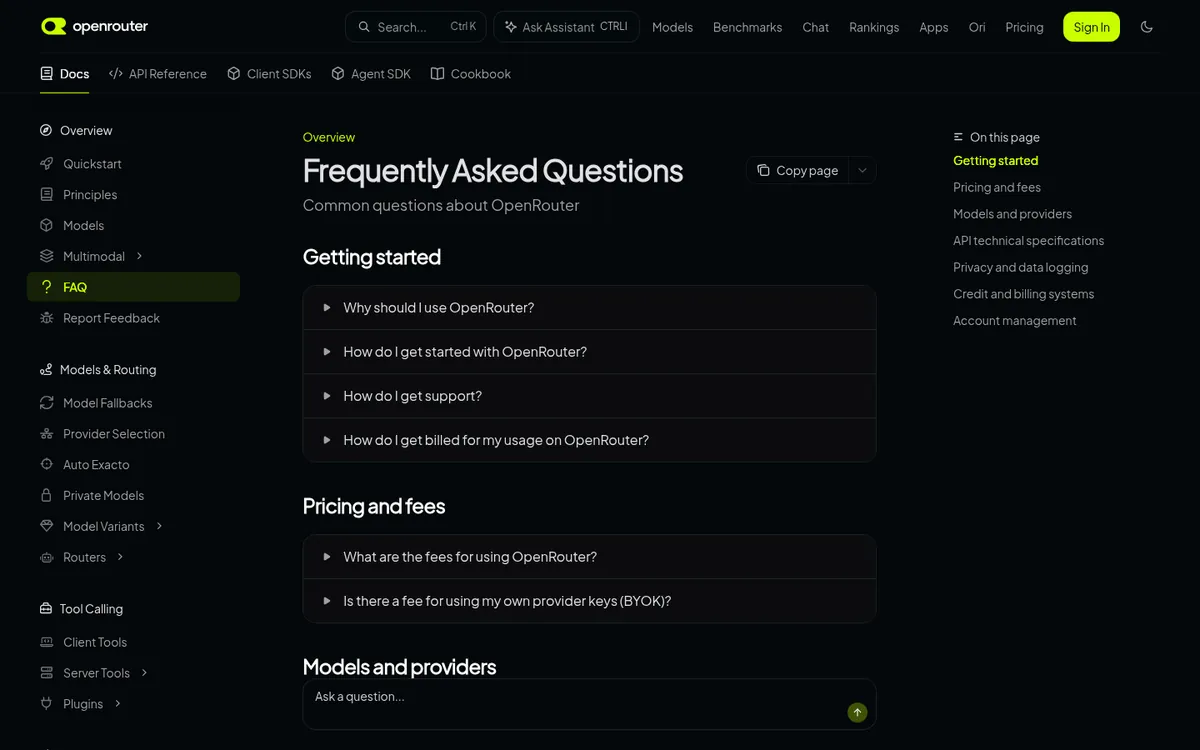Focus the top Search field
Viewport: 1200px width, 750px height.
tap(415, 27)
